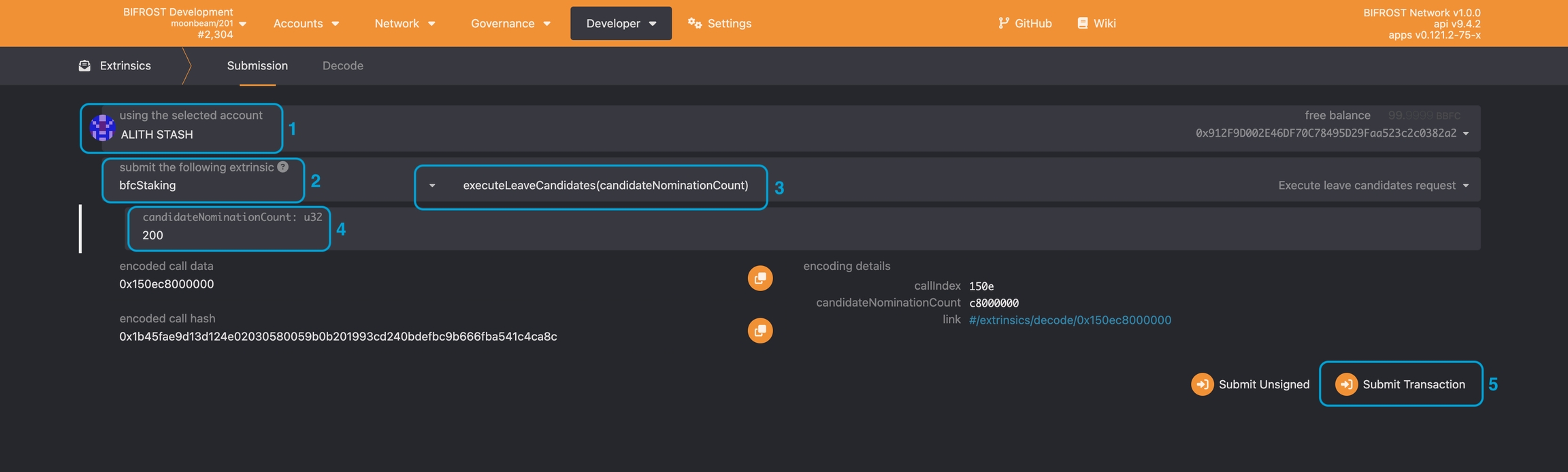Open Settings via the gears icon
This screenshot has width=1568, height=472.
tap(694, 23)
